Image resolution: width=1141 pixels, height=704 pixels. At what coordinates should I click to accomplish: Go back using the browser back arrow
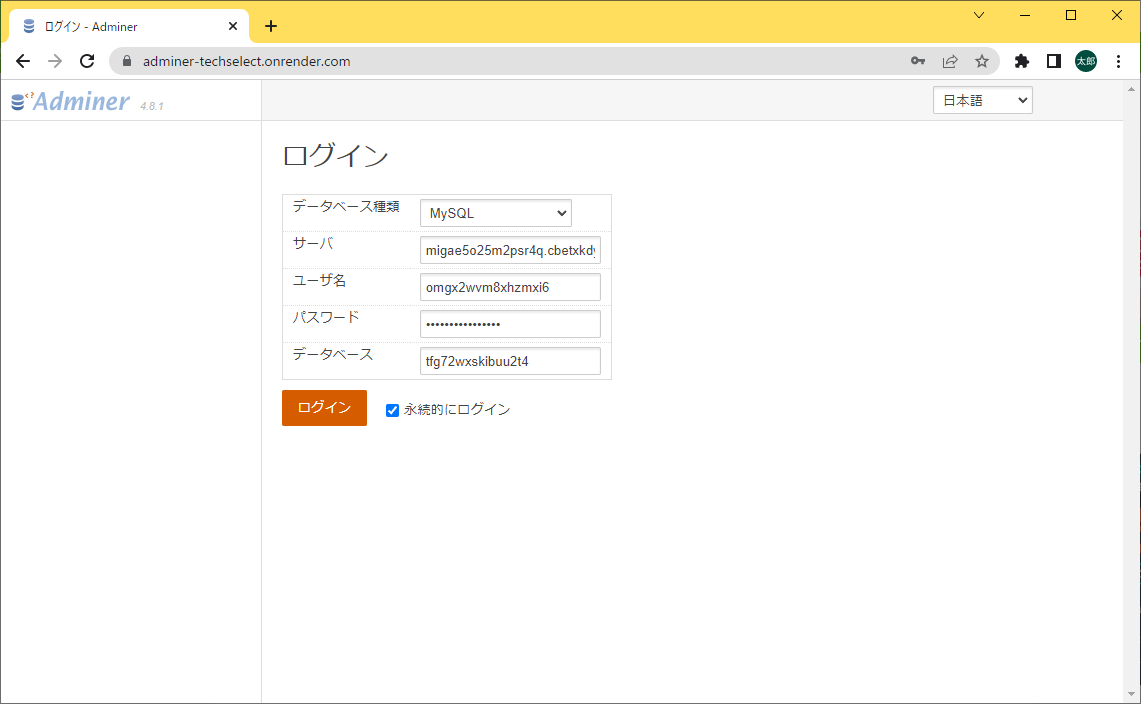click(23, 61)
